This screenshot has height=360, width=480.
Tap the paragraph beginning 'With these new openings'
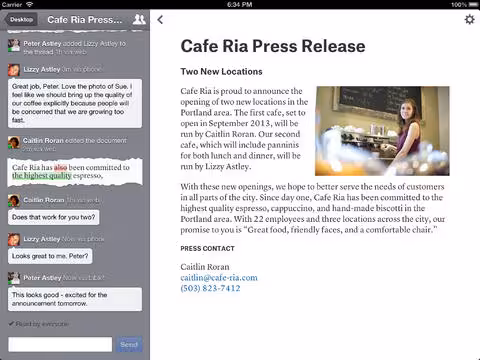[x=313, y=208]
